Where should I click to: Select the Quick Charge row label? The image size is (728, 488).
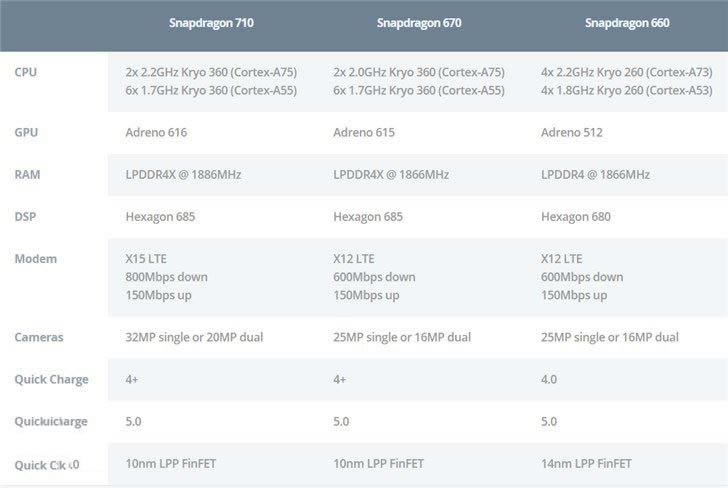[x=52, y=379]
